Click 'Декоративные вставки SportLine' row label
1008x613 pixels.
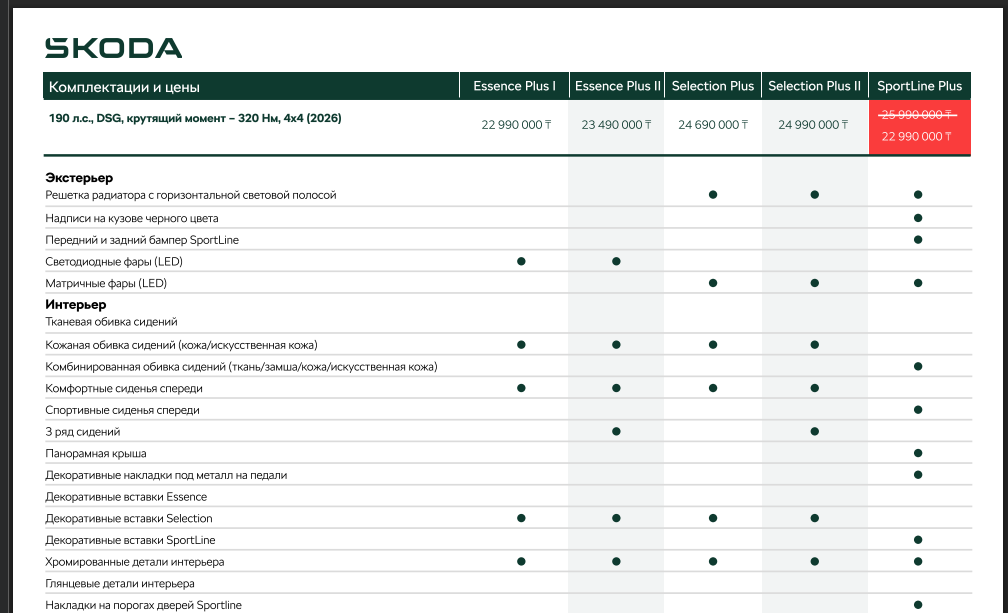coord(130,540)
